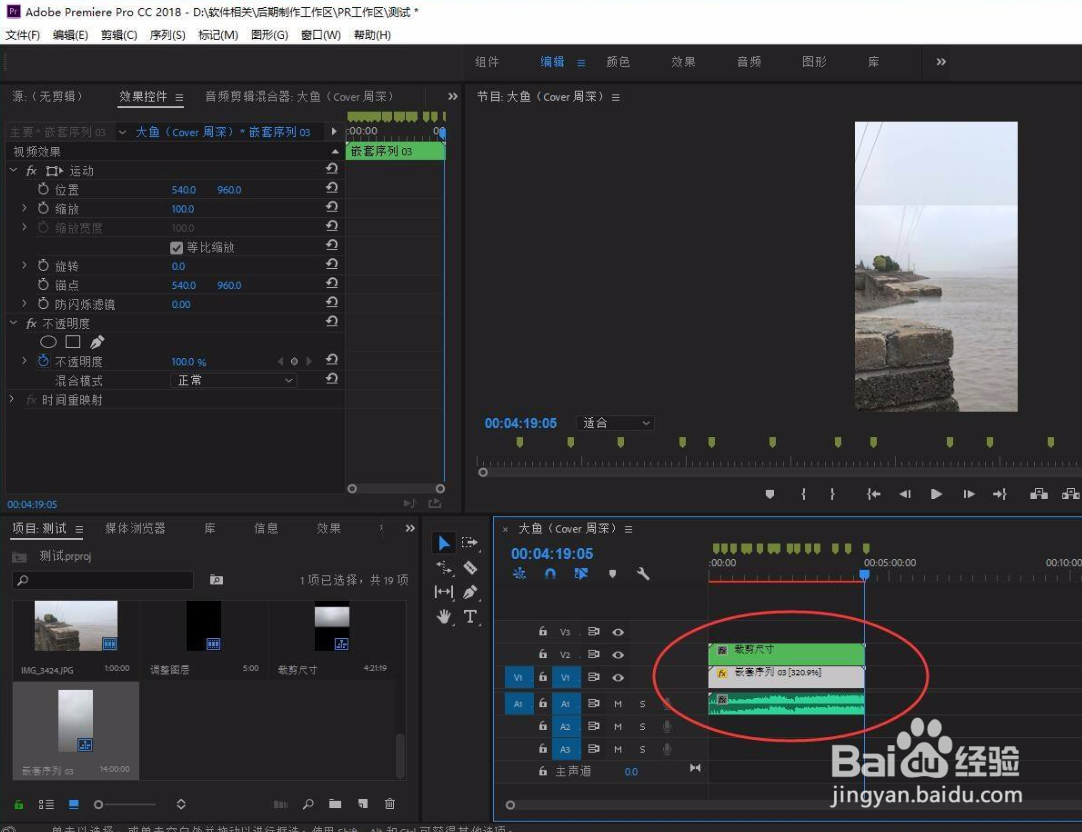Switch to the 音频 workspace tab
This screenshot has height=832, width=1082.
point(749,62)
